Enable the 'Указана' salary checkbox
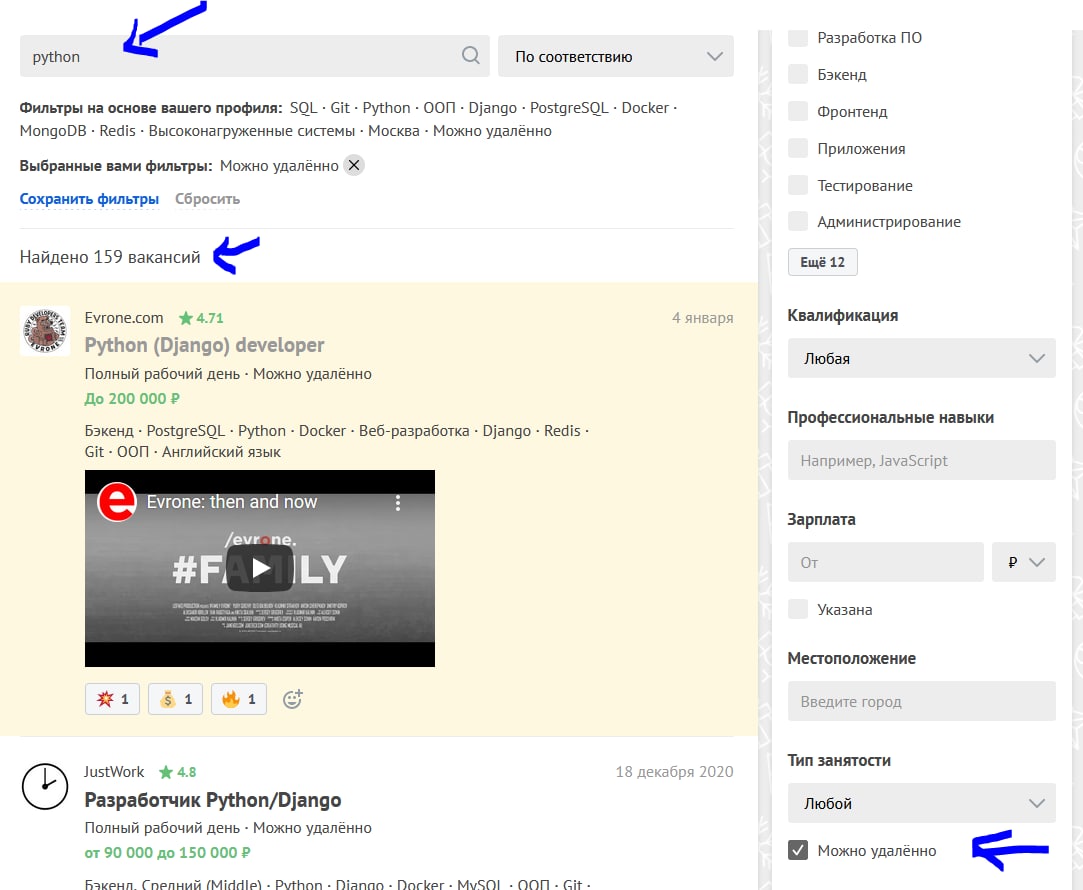The image size is (1083, 890). click(798, 609)
